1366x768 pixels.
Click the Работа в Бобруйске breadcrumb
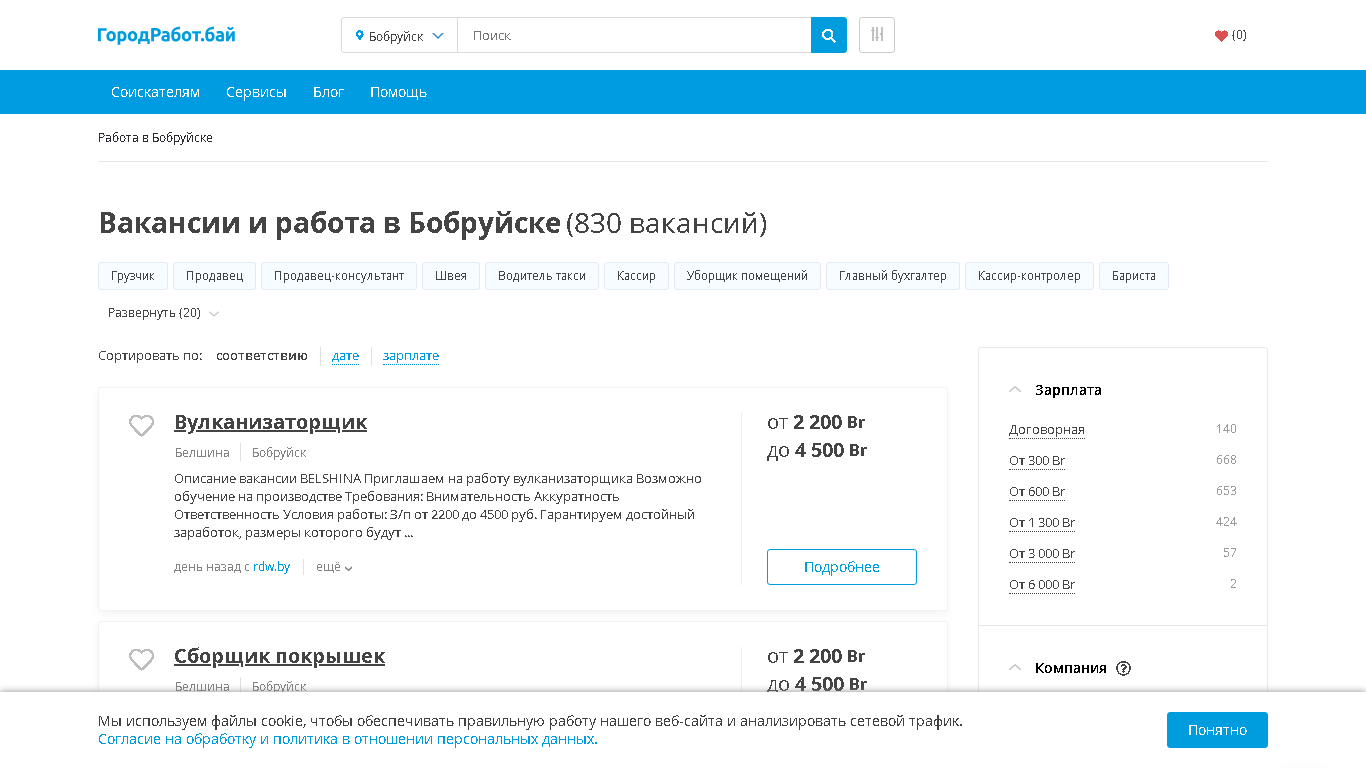pos(155,138)
